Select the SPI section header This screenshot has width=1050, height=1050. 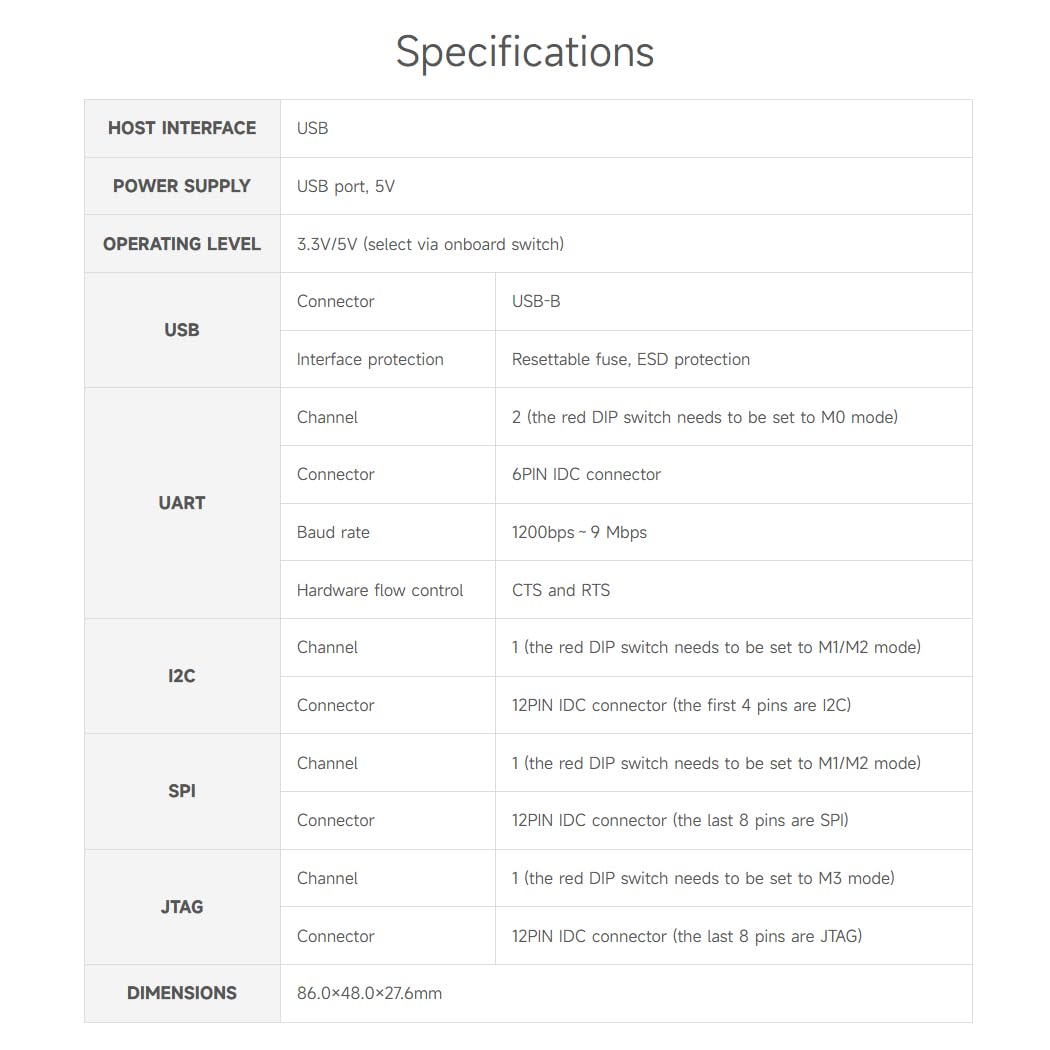pyautogui.click(x=182, y=791)
